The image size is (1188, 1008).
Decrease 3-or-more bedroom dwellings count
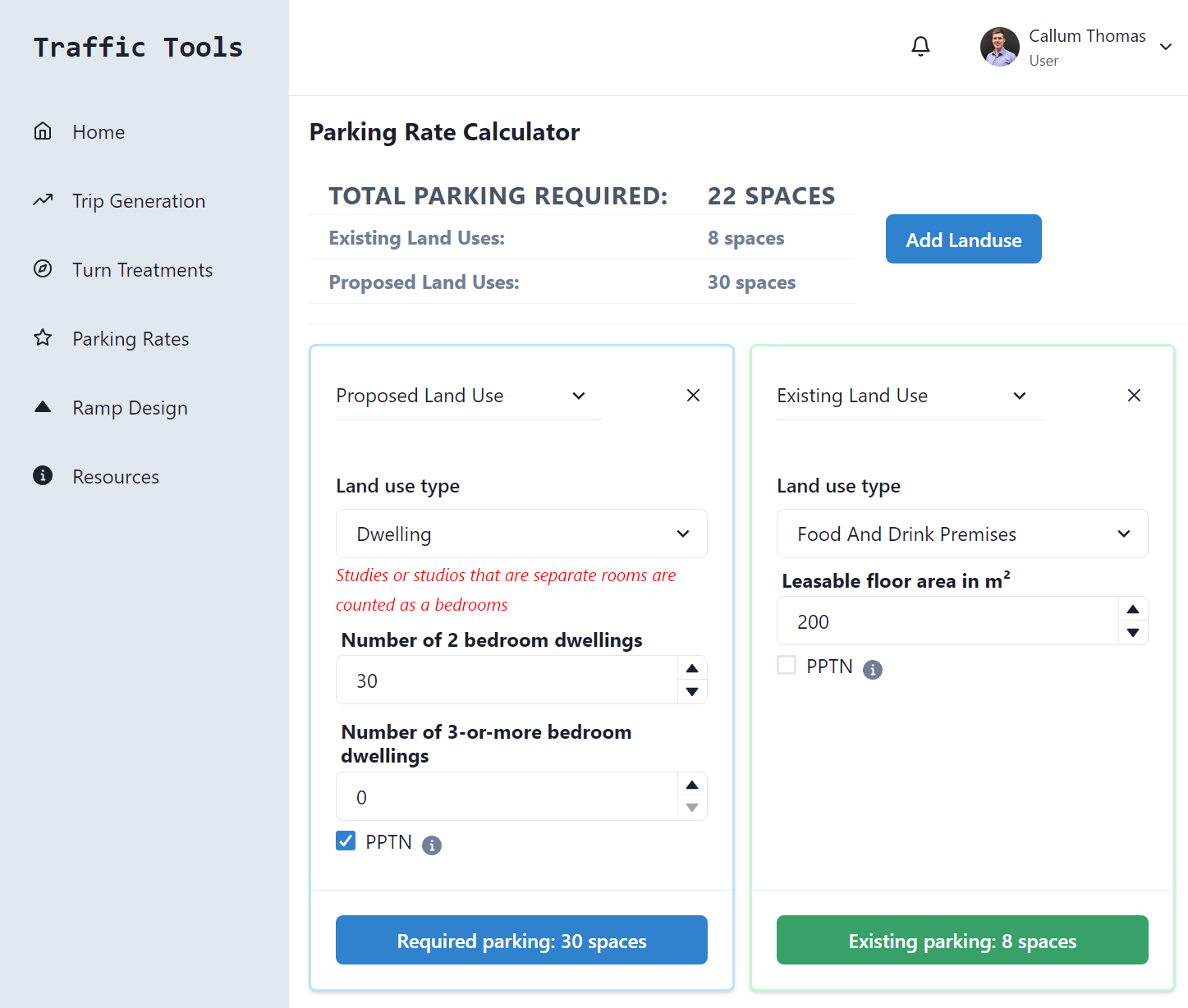pyautogui.click(x=692, y=809)
